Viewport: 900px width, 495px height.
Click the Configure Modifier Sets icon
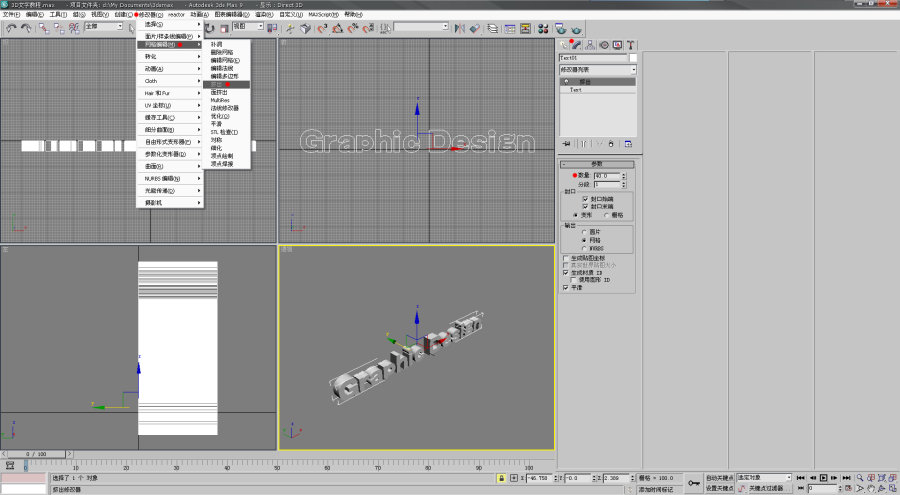click(628, 144)
